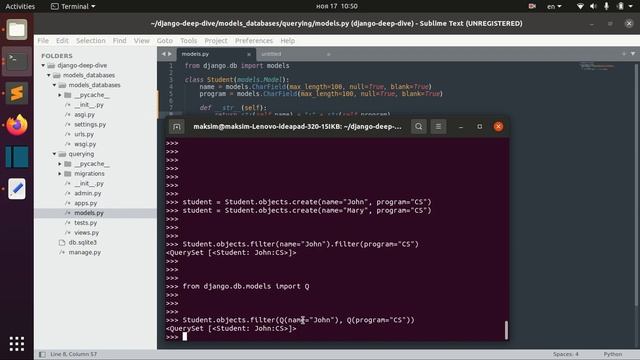Open the Help menu
Viewport: 640px width, 360px height.
pos(287,40)
